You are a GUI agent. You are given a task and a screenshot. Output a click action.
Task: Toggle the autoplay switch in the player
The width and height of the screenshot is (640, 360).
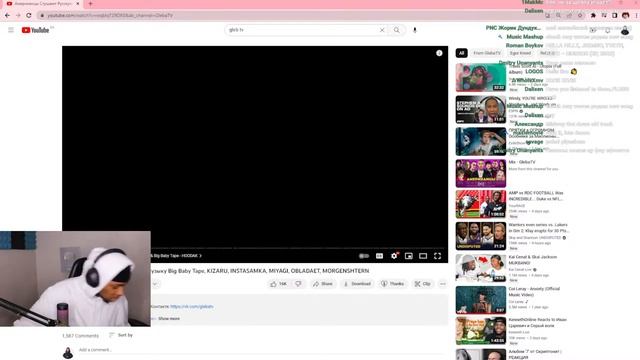(x=364, y=256)
